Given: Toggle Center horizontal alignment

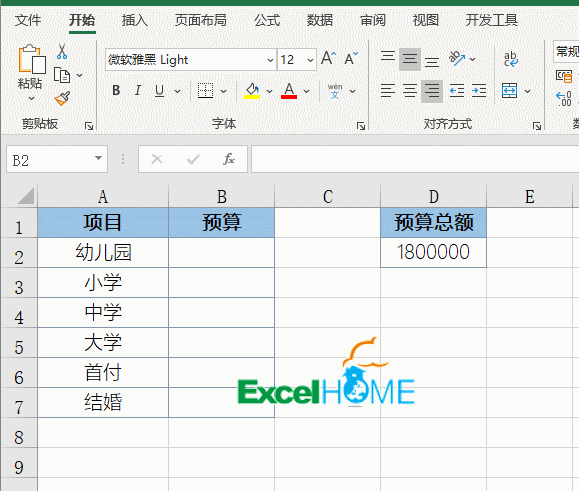Looking at the screenshot, I should 410,91.
